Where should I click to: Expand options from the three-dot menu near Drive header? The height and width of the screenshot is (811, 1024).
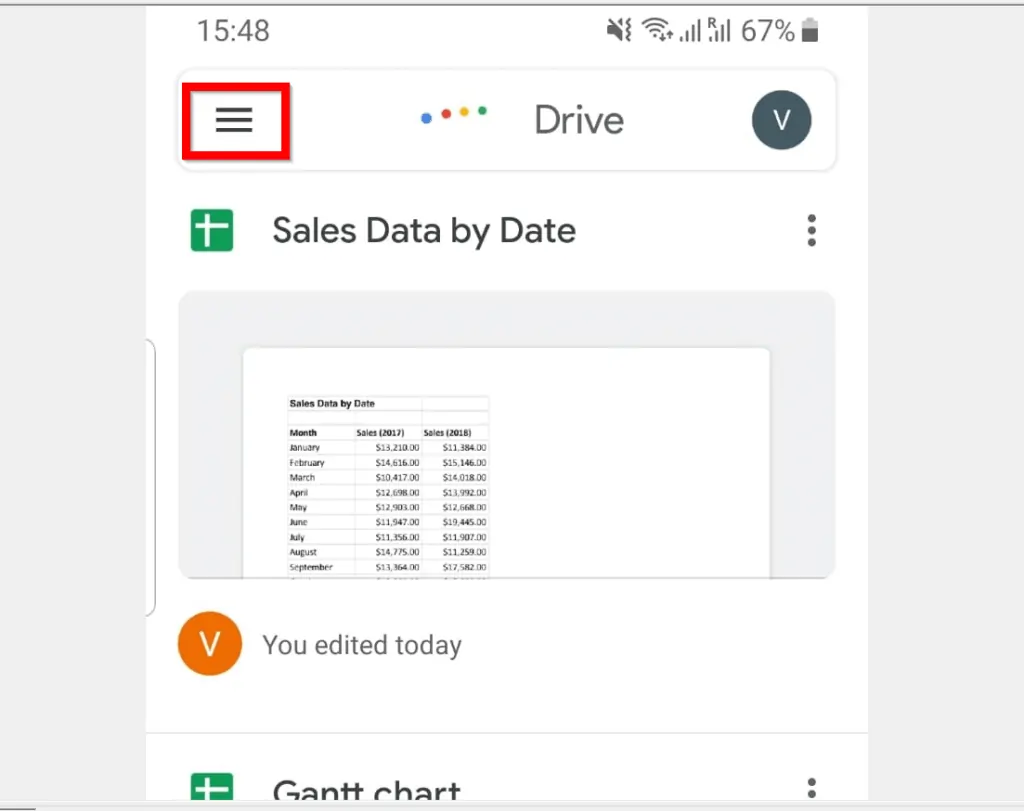pos(812,230)
